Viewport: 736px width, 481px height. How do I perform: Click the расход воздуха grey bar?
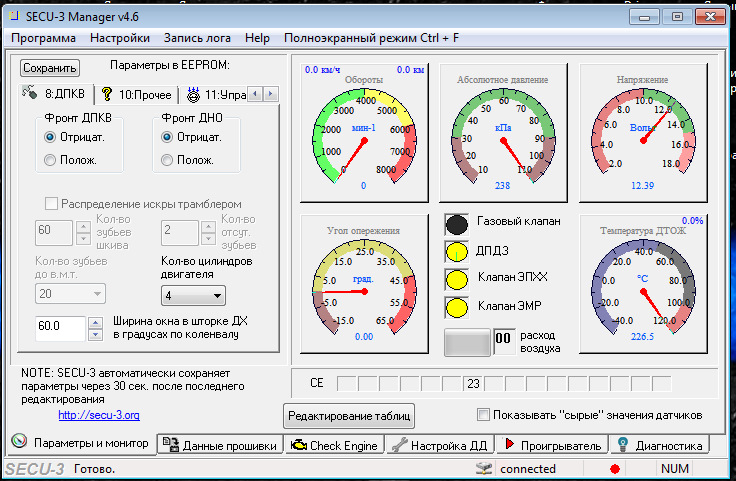[x=467, y=342]
